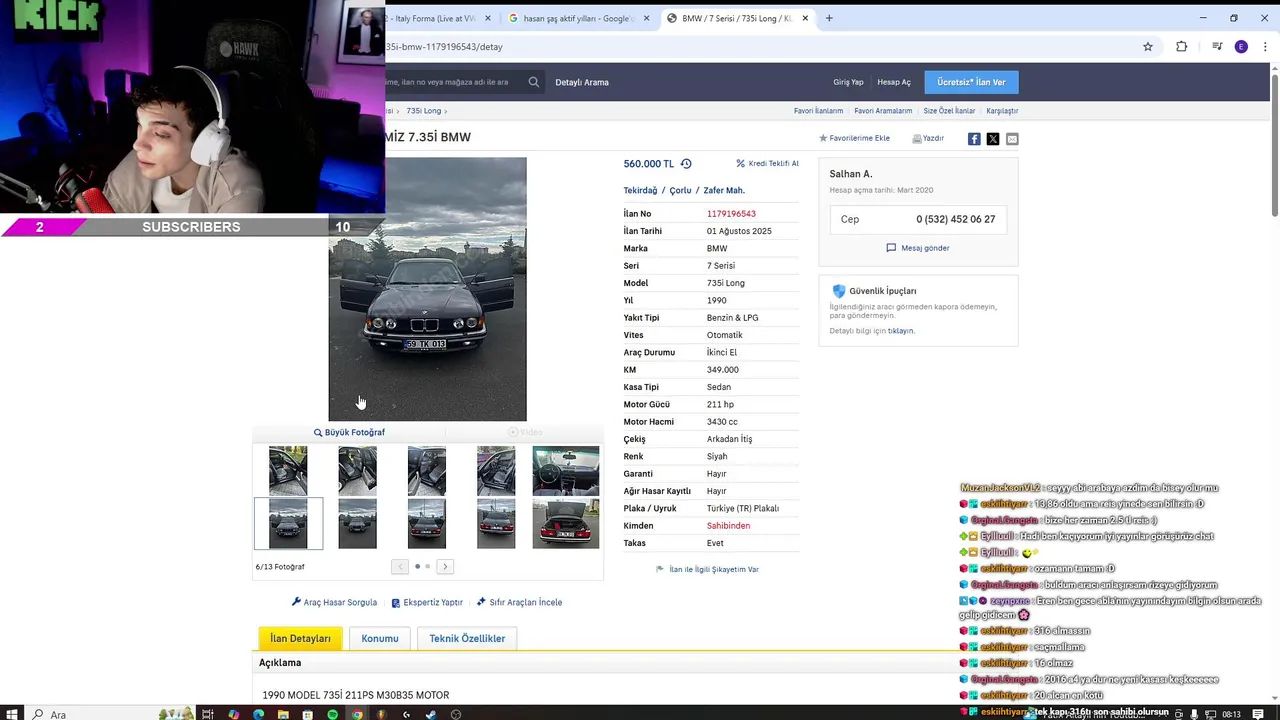Open Detaylı Arama advanced search

pos(582,82)
